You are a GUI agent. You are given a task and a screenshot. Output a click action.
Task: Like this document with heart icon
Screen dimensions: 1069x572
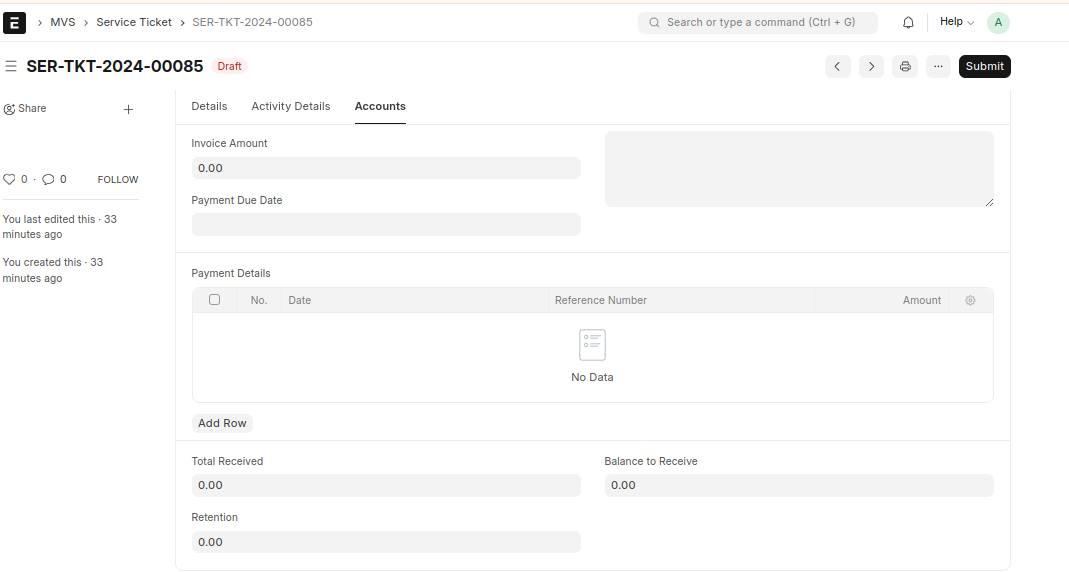(x=9, y=180)
